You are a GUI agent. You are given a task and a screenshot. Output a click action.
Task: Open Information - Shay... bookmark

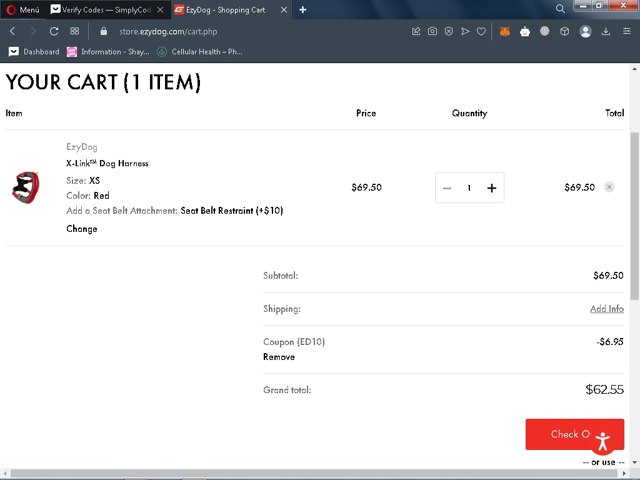click(108, 52)
